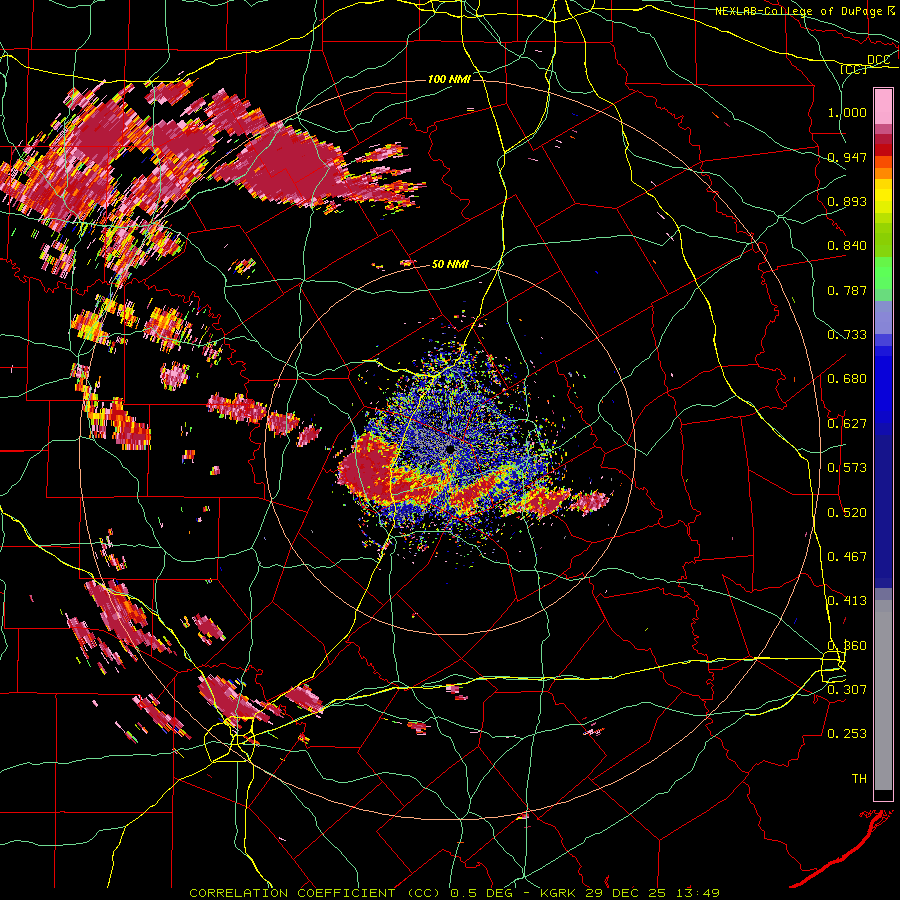Click the DCC product label

point(878,59)
